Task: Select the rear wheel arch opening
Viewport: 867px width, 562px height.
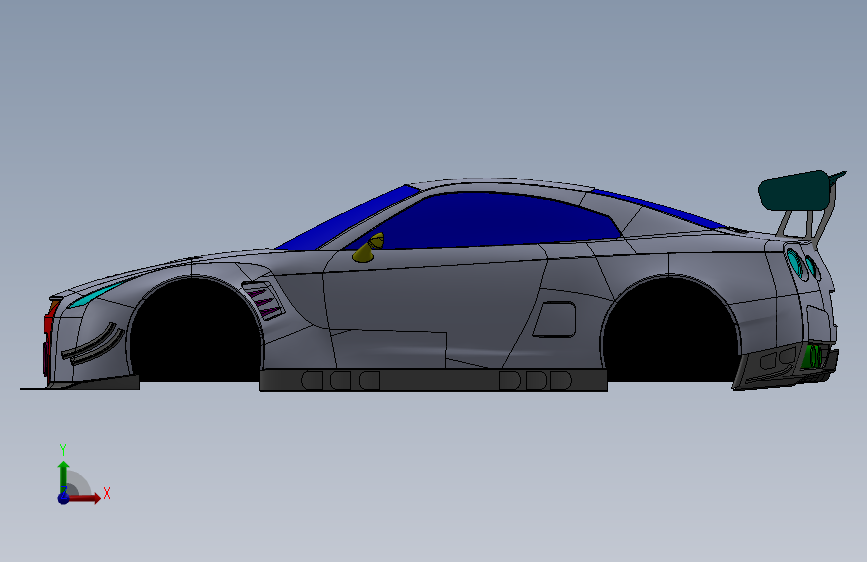Action: (671, 332)
